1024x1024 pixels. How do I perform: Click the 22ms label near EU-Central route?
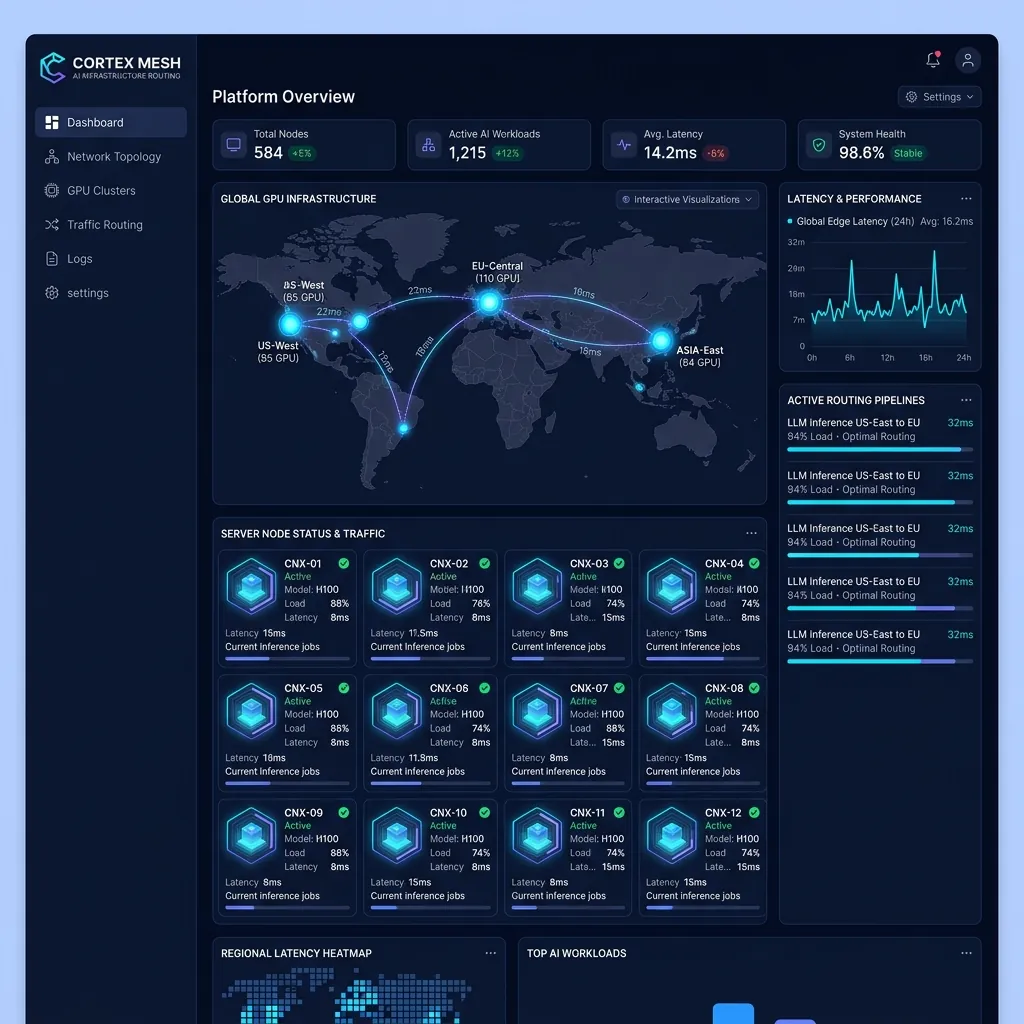tap(420, 290)
